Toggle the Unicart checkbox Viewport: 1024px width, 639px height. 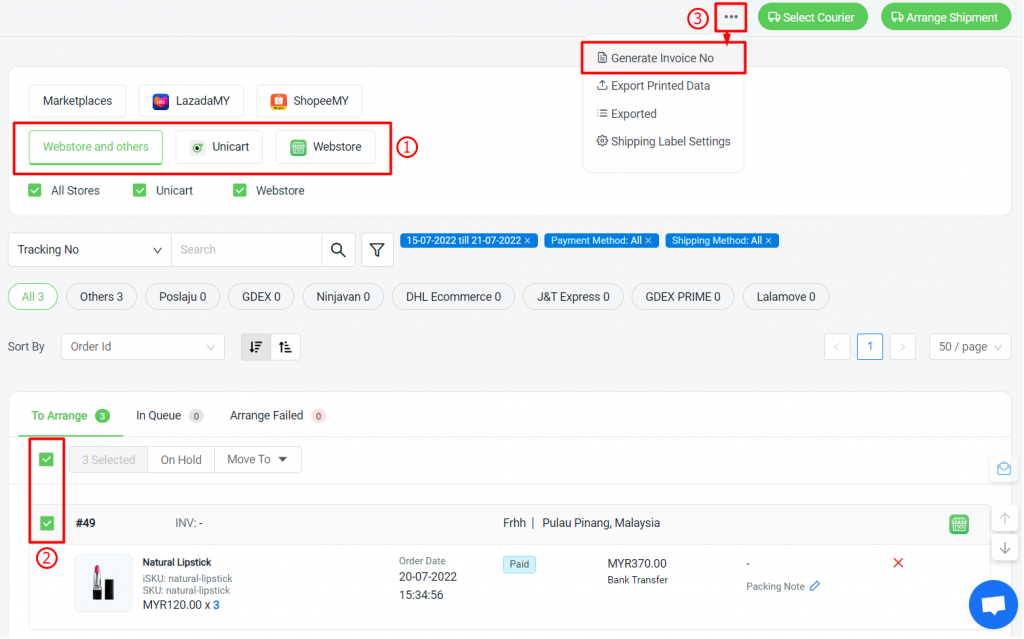point(139,189)
